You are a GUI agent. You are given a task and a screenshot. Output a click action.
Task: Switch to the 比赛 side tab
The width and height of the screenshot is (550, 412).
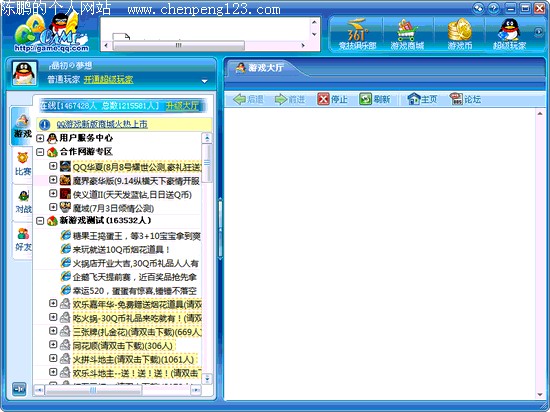point(22,164)
